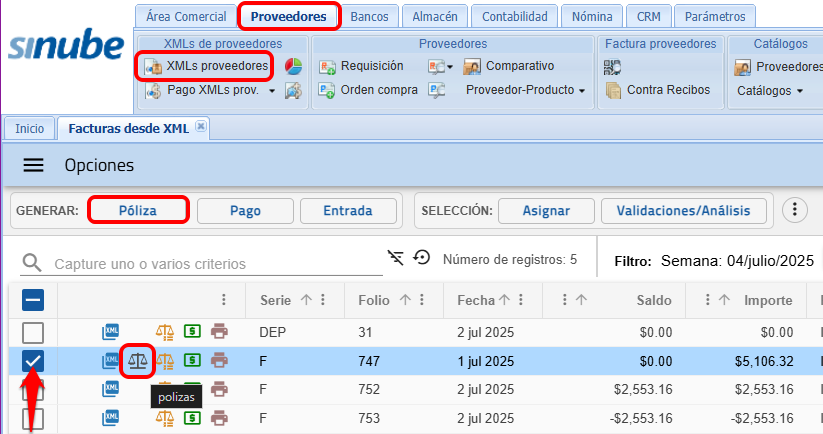Close the Facturas desde XML tab
This screenshot has height=434, width=823.
[x=201, y=126]
